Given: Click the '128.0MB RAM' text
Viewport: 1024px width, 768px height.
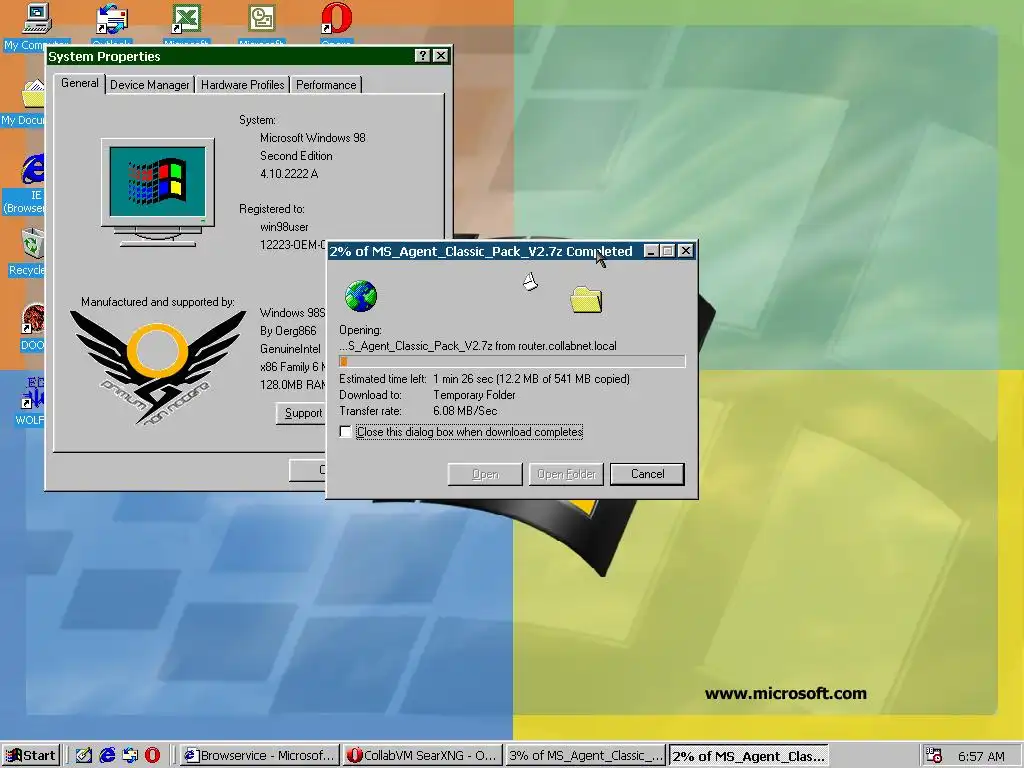Looking at the screenshot, I should coord(293,385).
